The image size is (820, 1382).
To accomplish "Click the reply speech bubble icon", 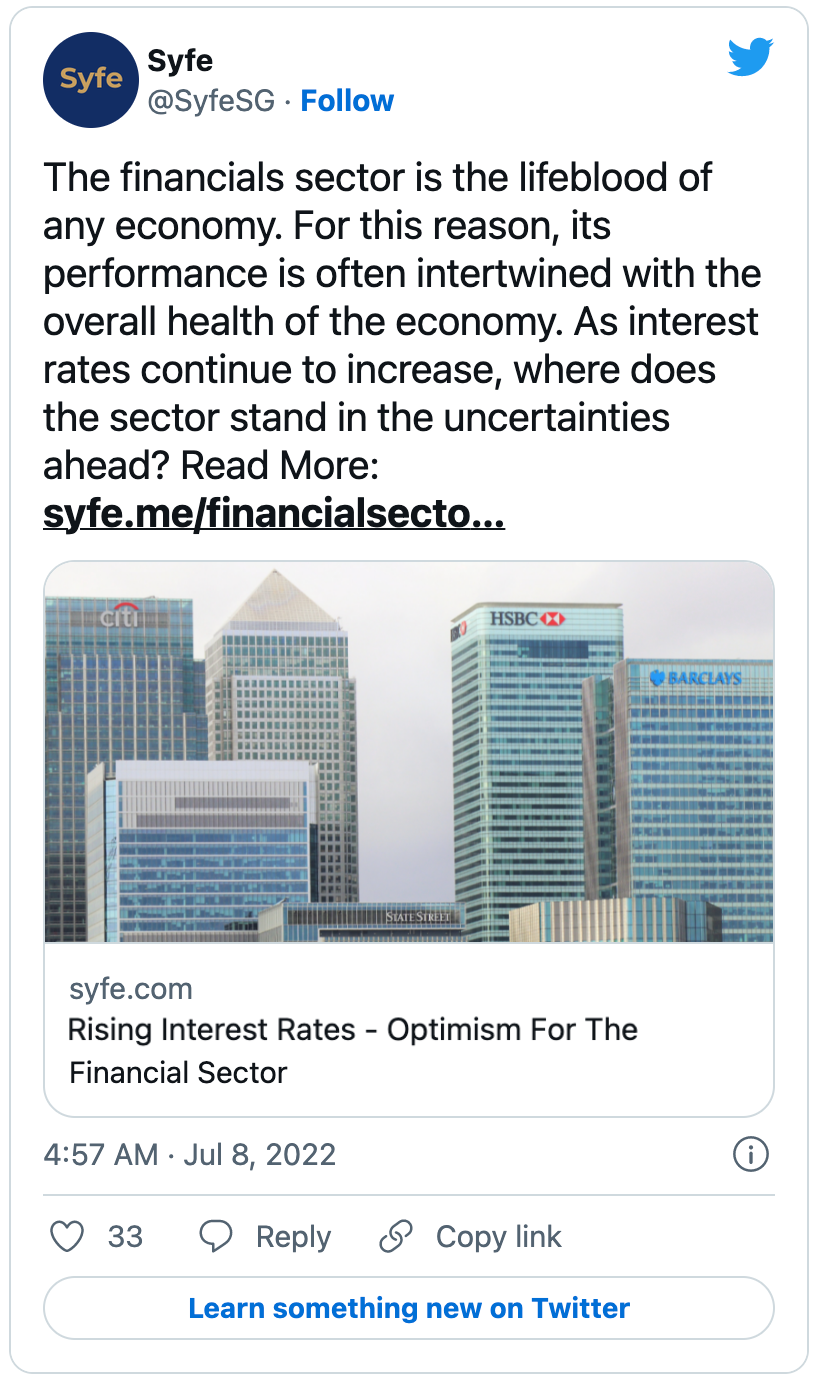I will (x=216, y=1237).
